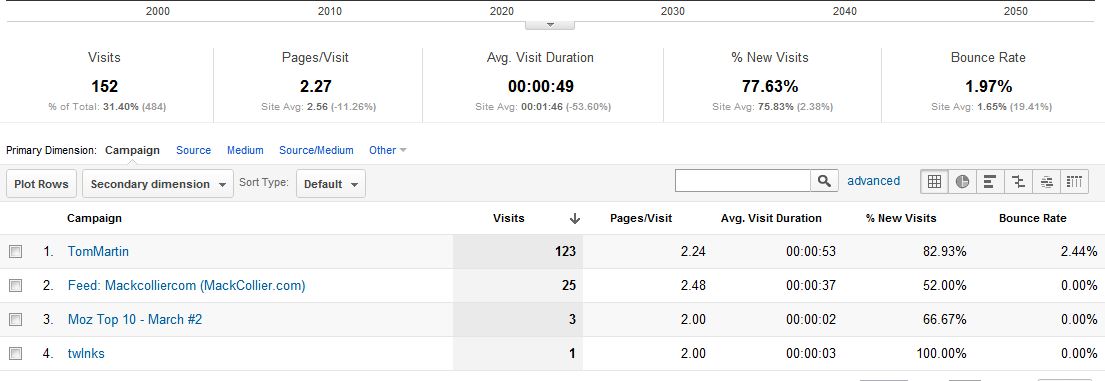The height and width of the screenshot is (381, 1105).
Task: Click Feed row % new visits 52.00%
Action: click(944, 285)
